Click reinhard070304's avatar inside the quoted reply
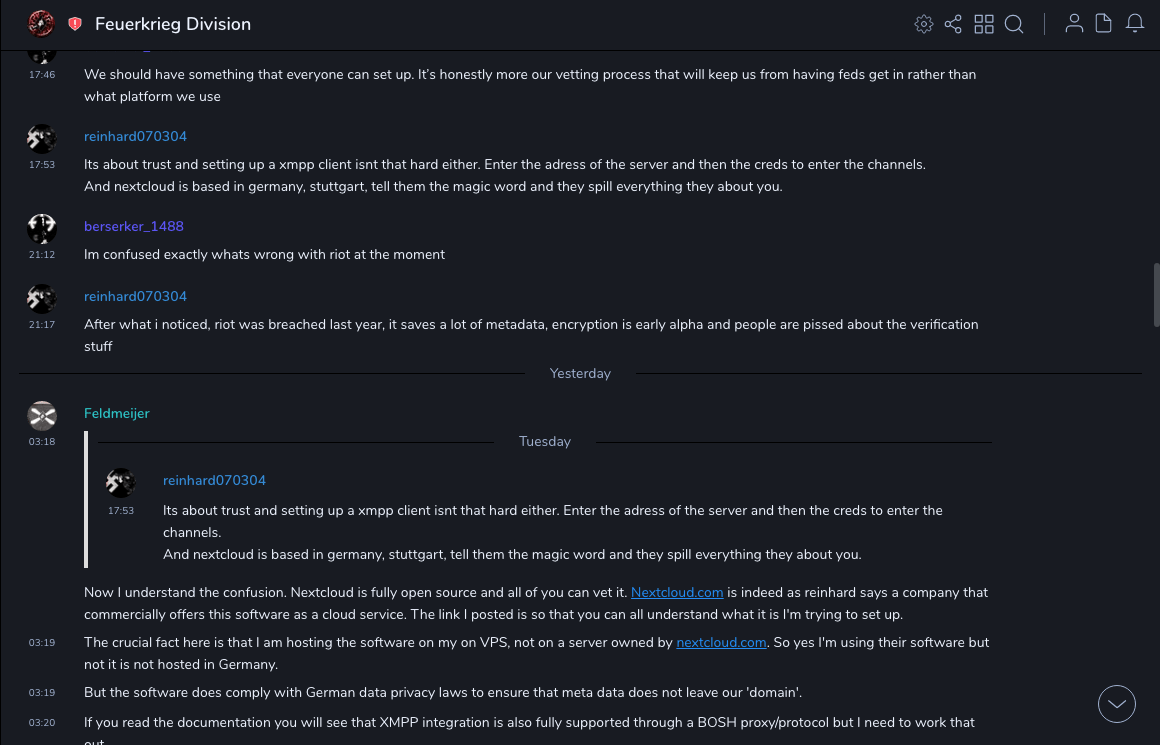Image resolution: width=1160 pixels, height=745 pixels. pos(121,483)
